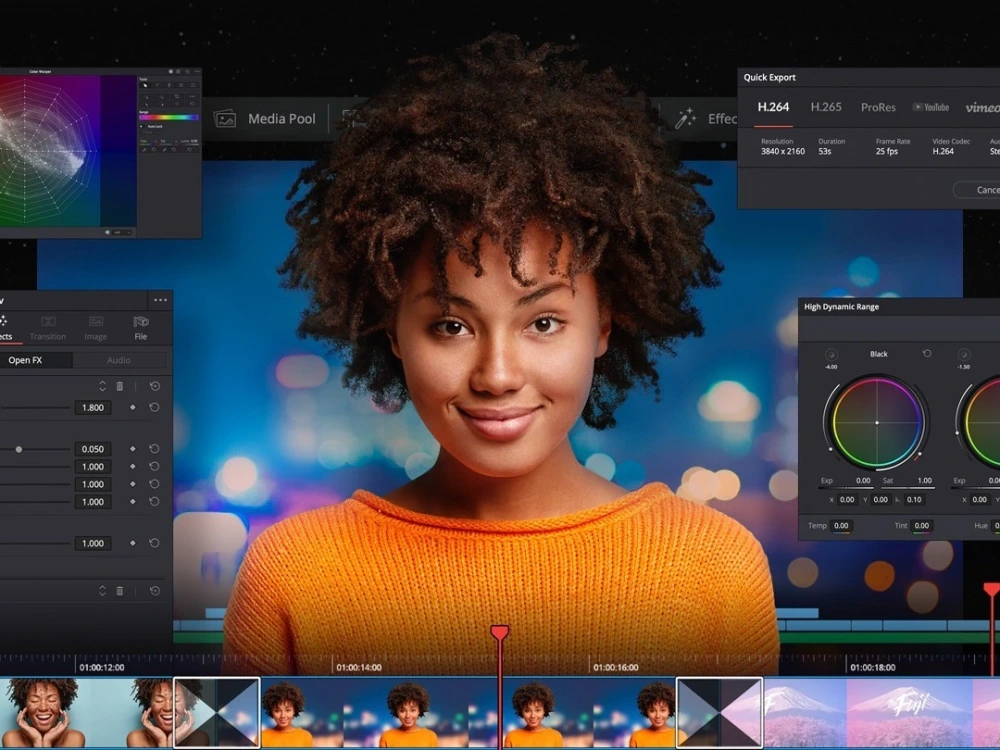
Task: Choose the Vimeo export preset
Action: pos(982,107)
